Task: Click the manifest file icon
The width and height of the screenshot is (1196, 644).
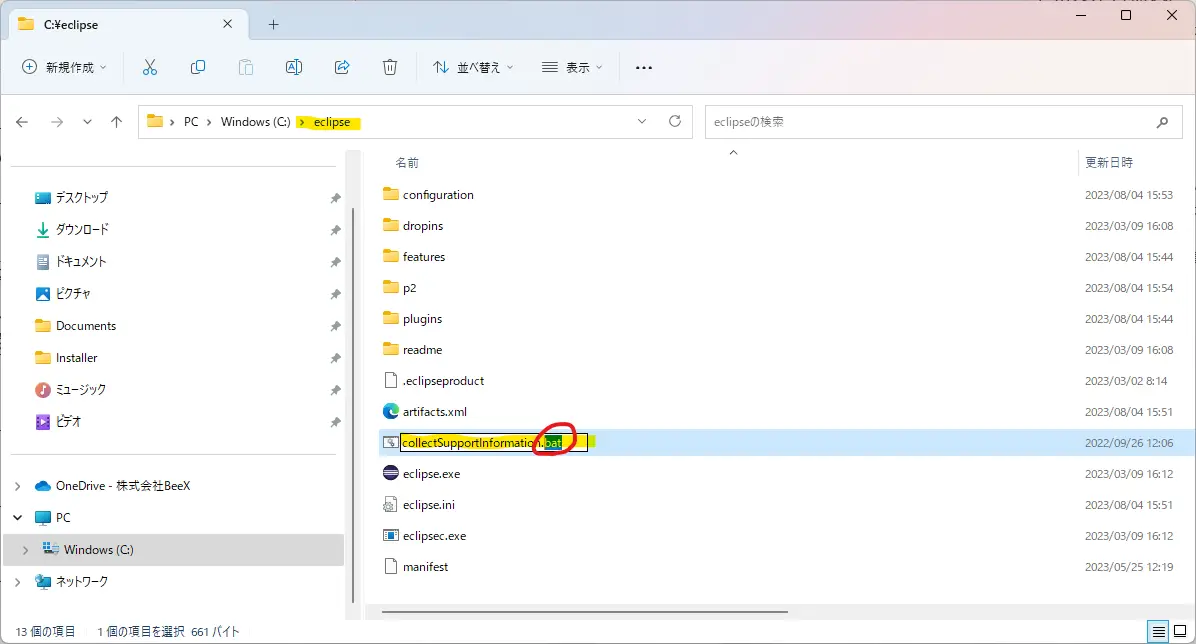Action: tap(391, 566)
